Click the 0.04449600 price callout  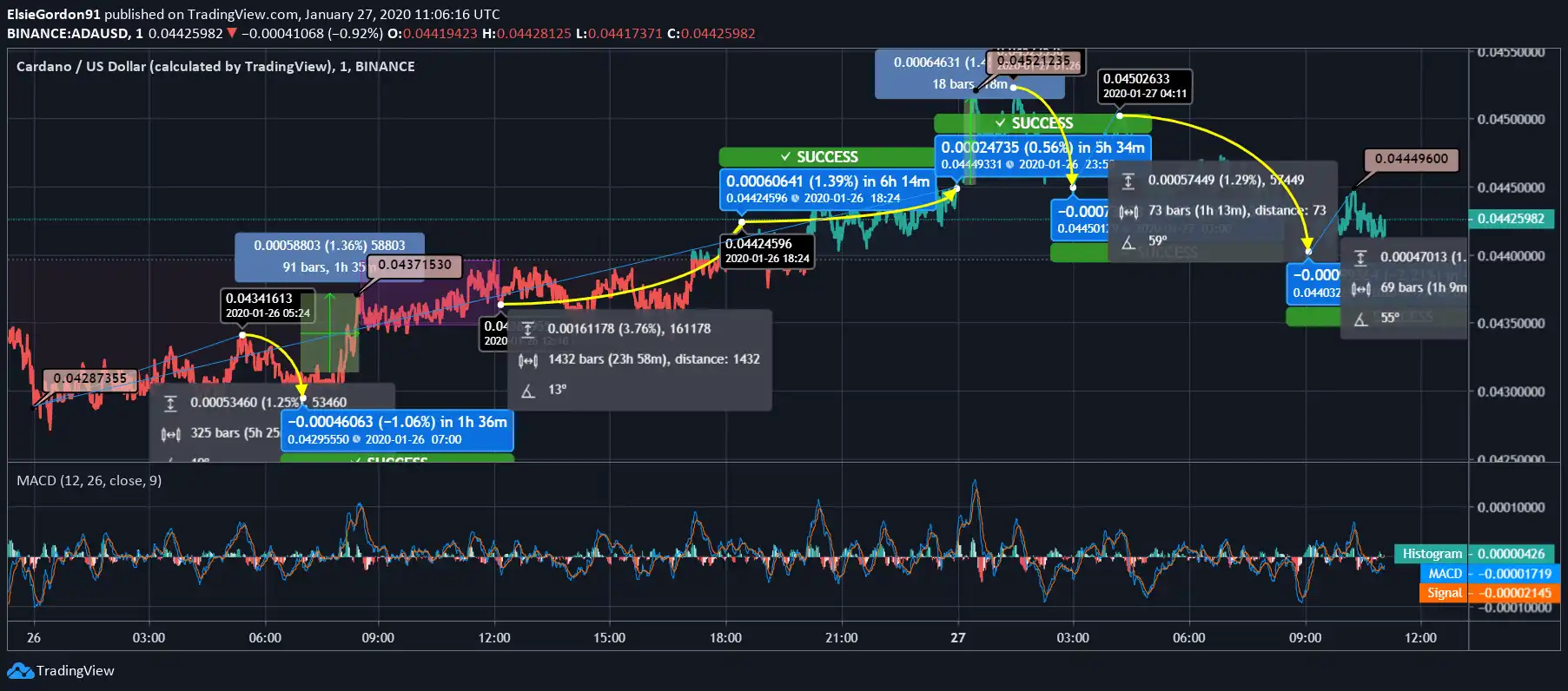tap(1411, 159)
